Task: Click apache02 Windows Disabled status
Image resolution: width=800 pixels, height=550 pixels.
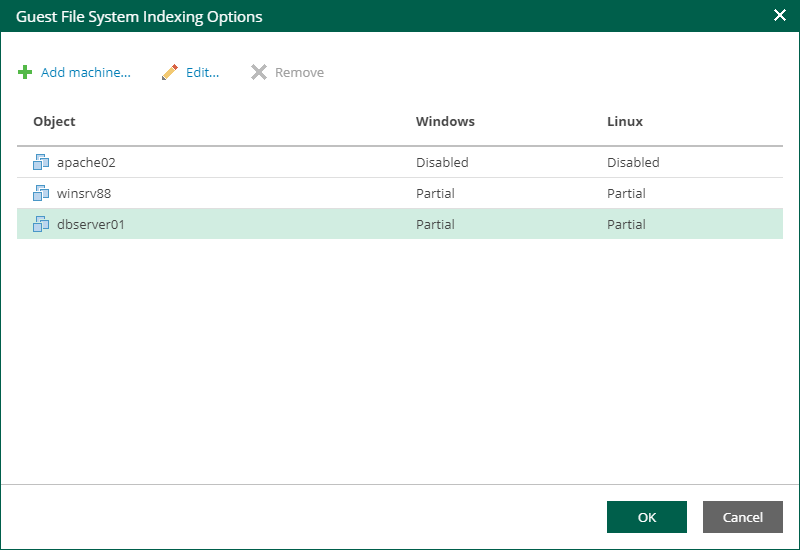Action: [x=442, y=162]
